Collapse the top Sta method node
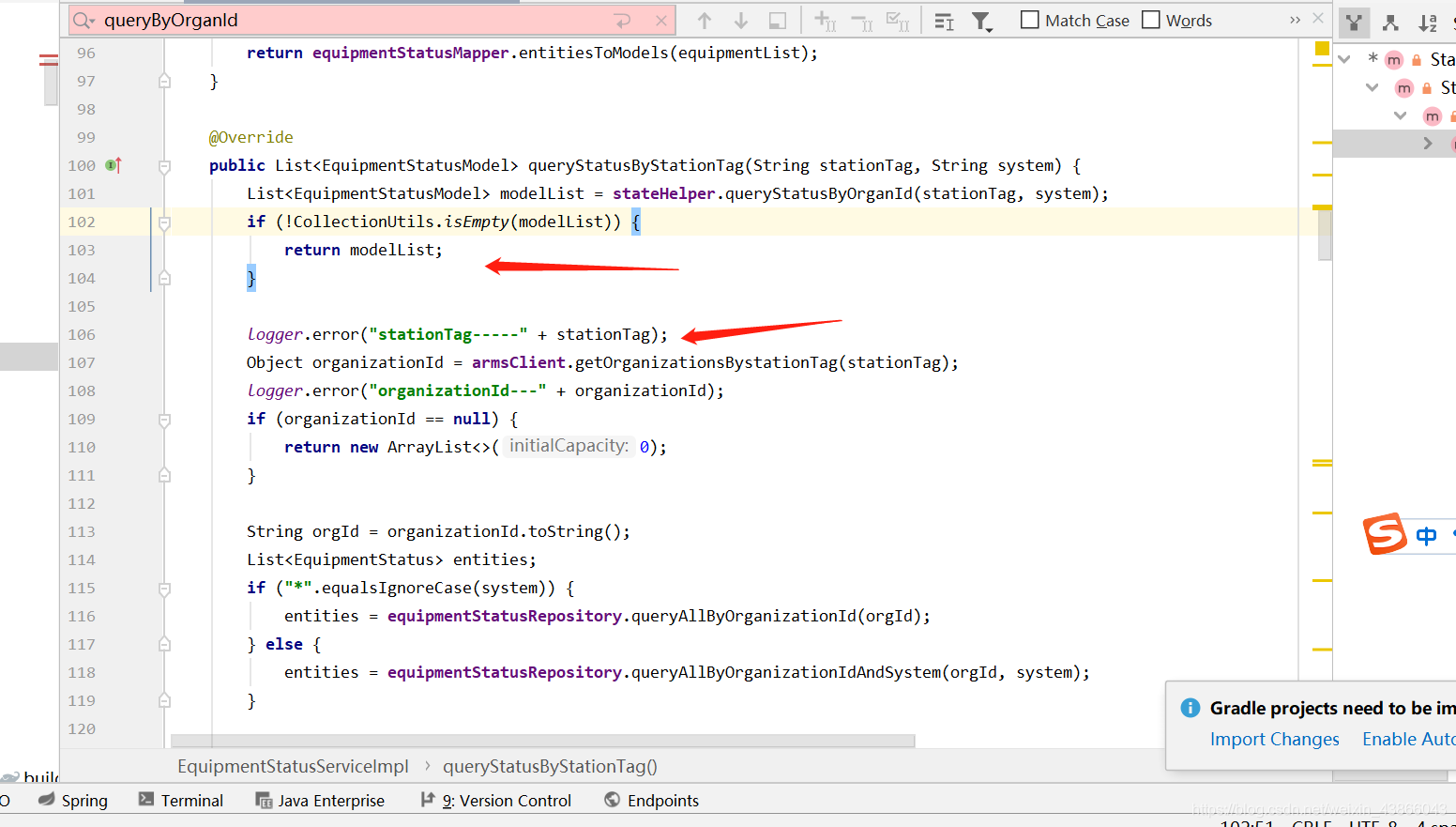1456x827 pixels. [1344, 59]
